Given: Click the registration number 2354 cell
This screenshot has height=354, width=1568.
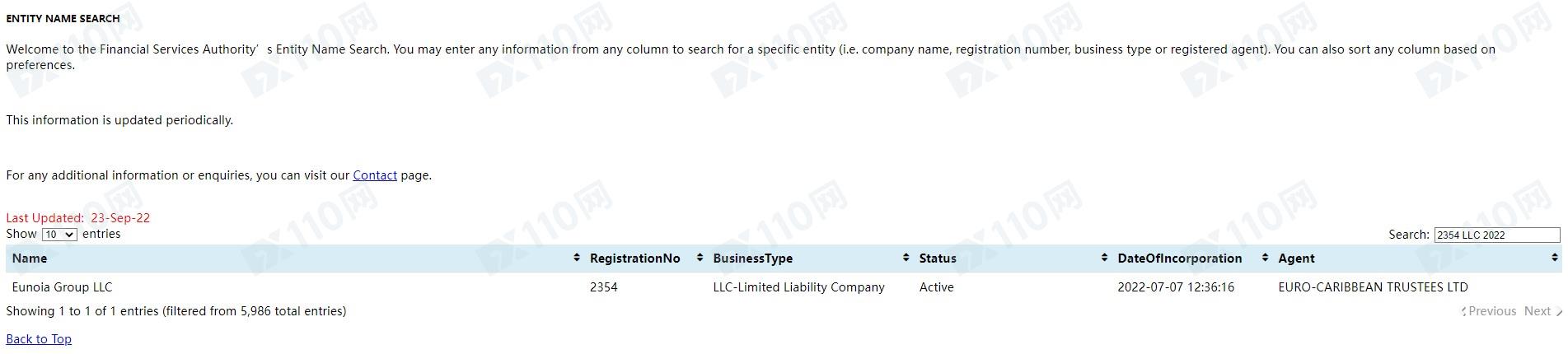Looking at the screenshot, I should 604,287.
